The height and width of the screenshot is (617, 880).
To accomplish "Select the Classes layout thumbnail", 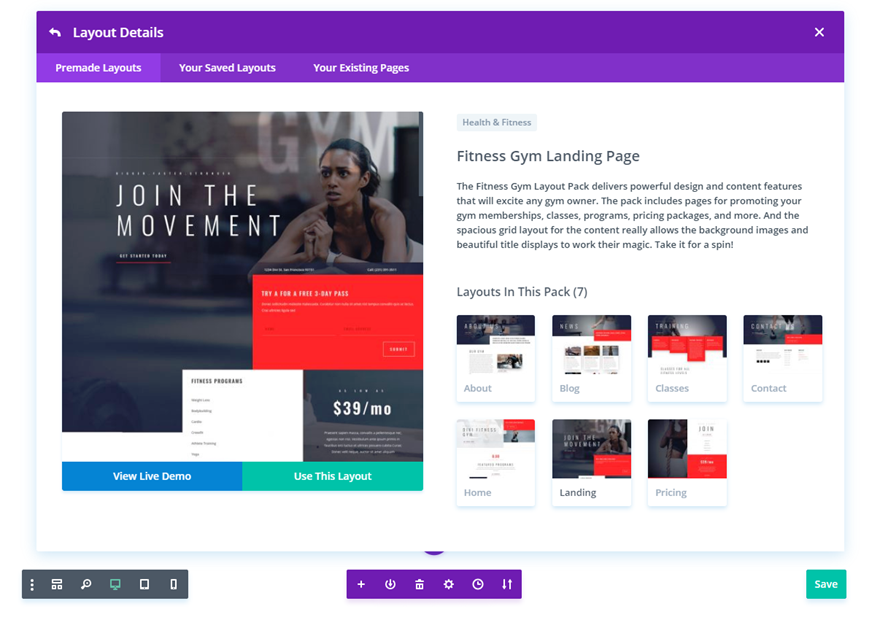I will click(687, 358).
